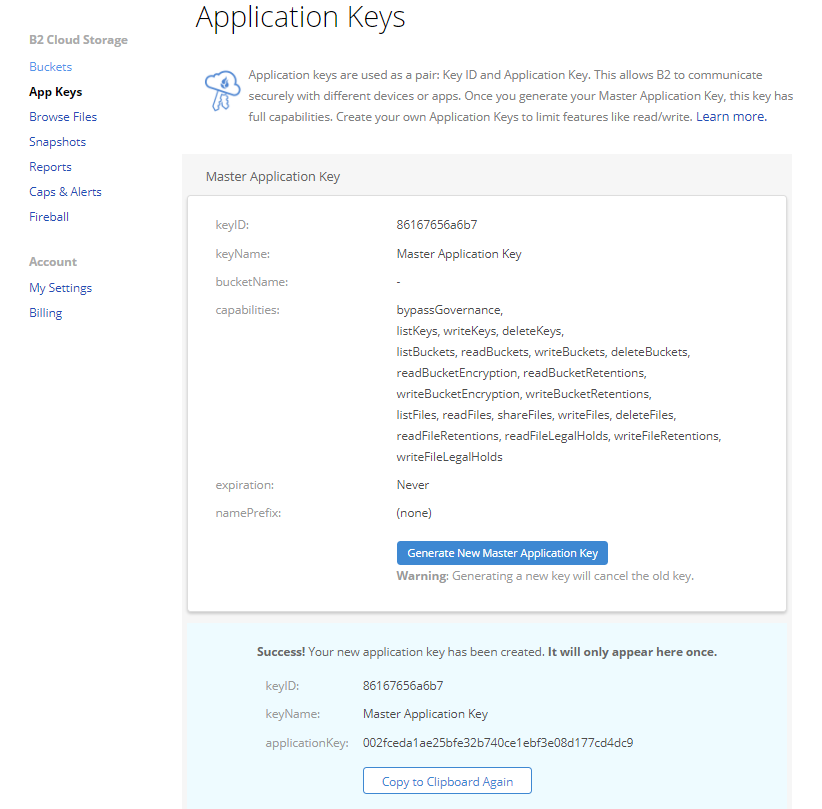Click keyName value in the Success panel
Image resolution: width=822 pixels, height=809 pixels.
click(425, 714)
